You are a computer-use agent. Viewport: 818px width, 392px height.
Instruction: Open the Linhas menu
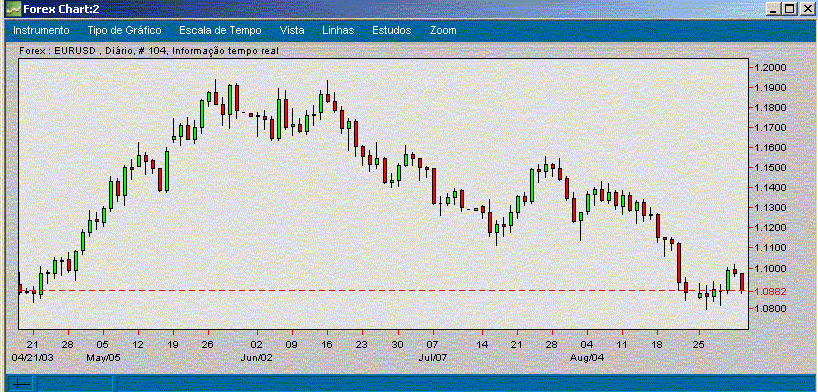point(338,30)
